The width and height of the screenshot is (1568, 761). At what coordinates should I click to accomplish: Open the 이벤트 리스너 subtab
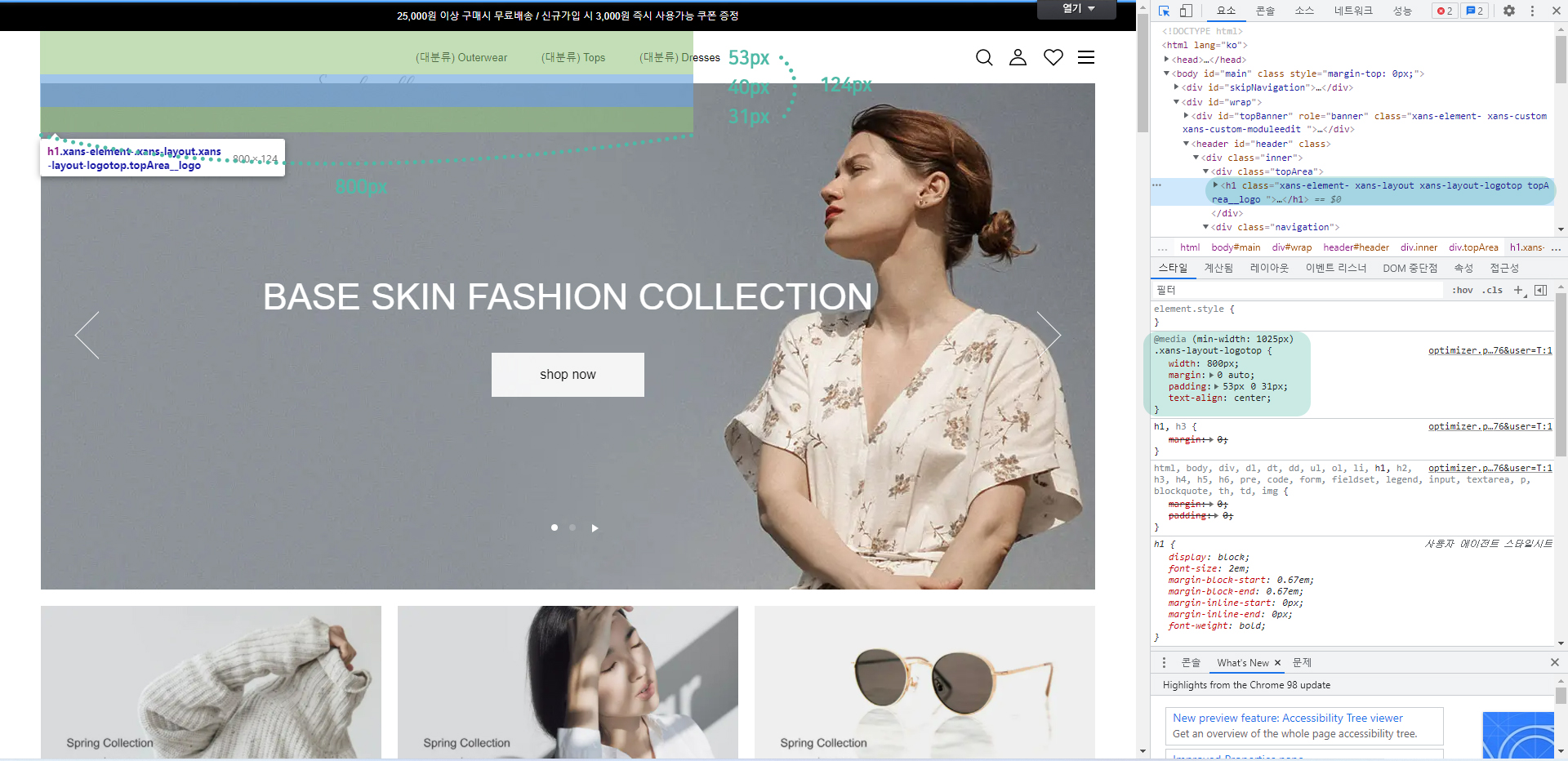[1336, 268]
